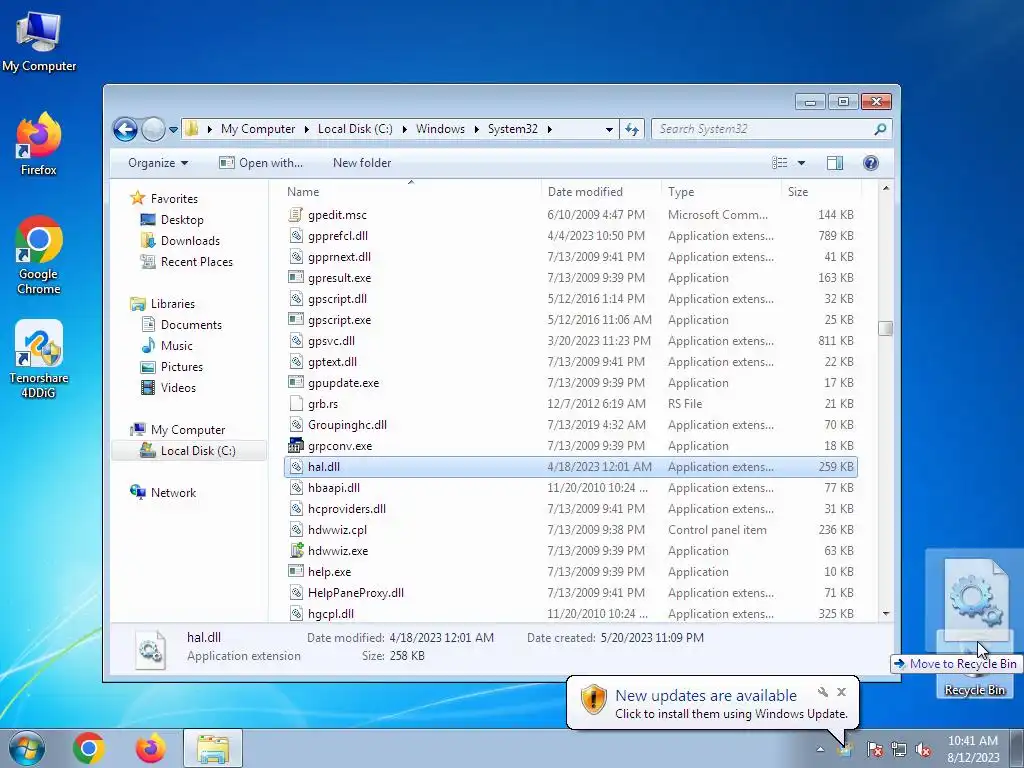Click System32 in the address breadcrumb
This screenshot has height=768, width=1024.
513,129
